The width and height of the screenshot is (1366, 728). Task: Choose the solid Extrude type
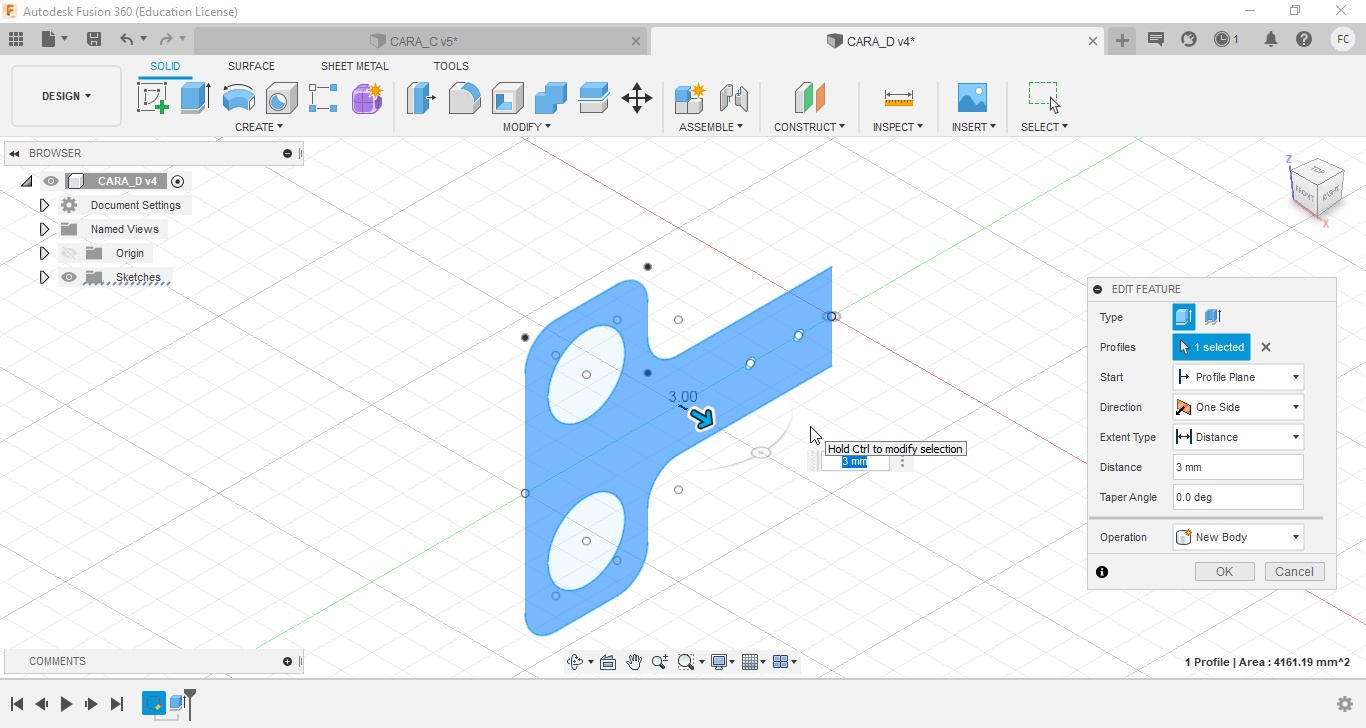point(1183,317)
